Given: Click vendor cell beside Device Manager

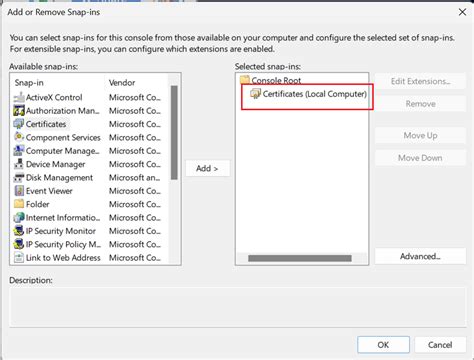Looking at the screenshot, I should pos(135,164).
